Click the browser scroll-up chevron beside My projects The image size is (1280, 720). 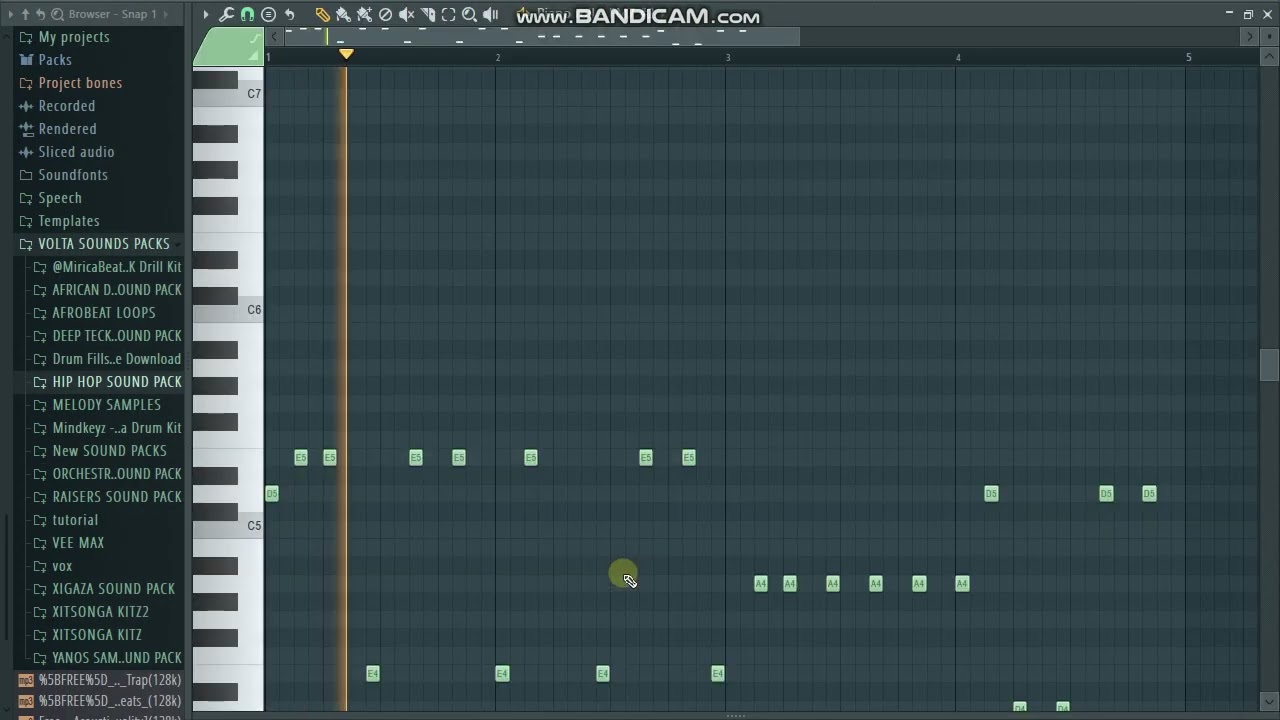7,37
